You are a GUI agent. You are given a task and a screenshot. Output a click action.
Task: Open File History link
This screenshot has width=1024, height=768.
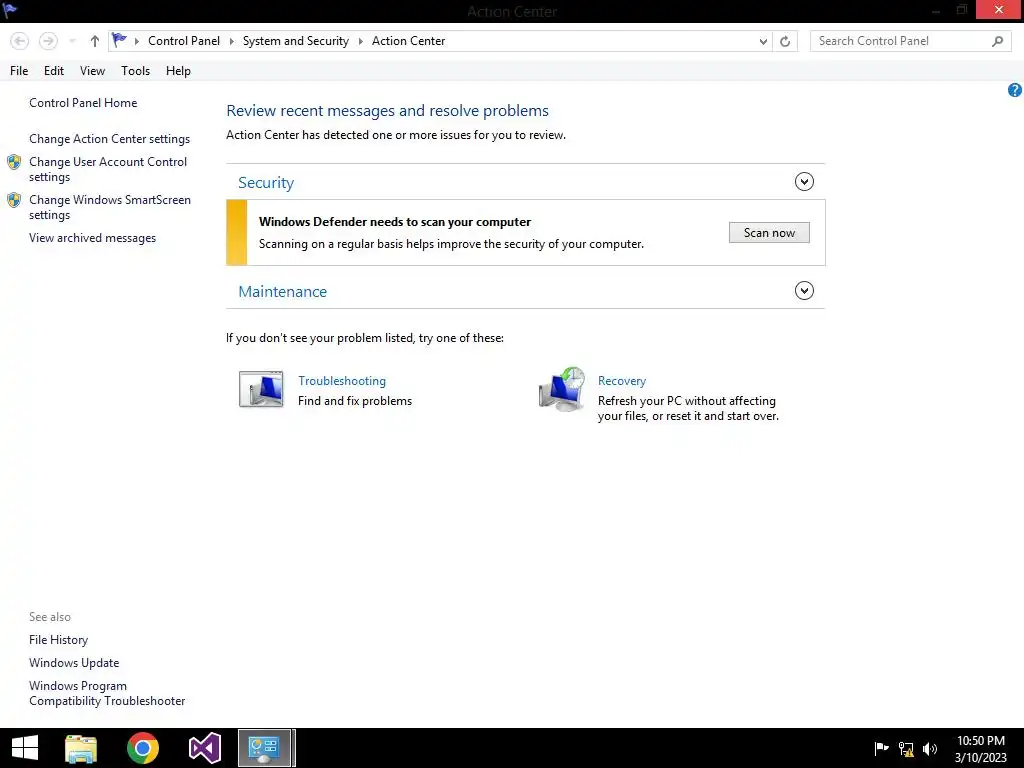coord(58,639)
